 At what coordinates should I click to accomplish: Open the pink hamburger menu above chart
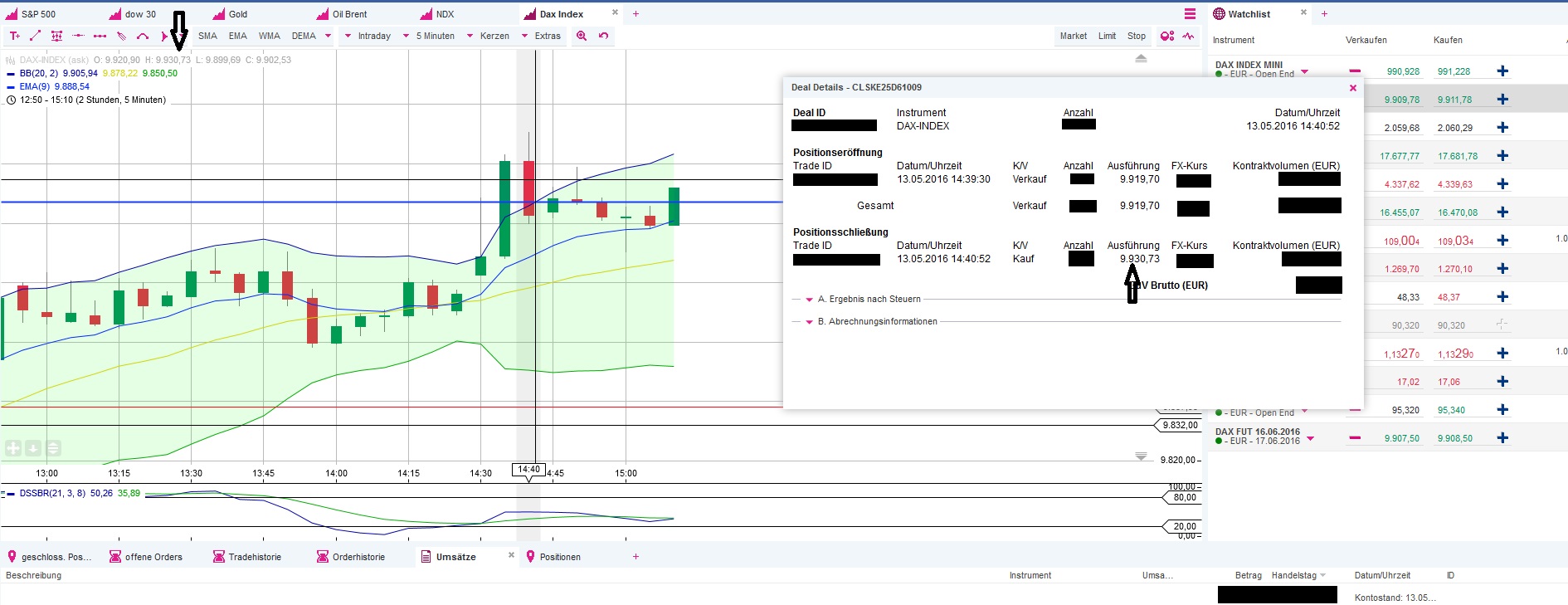[x=1190, y=14]
